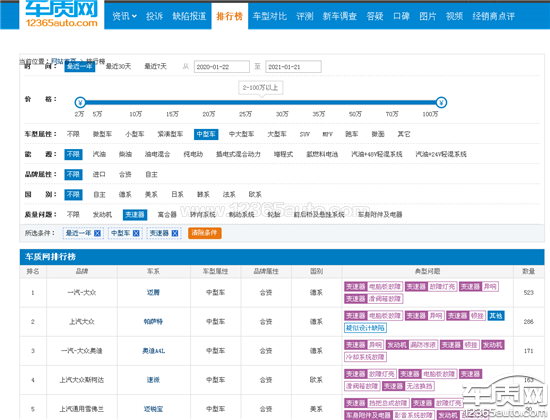Expand the 资讯 dropdown arrow in navigation
This screenshot has height=420, width=550.
tap(134, 16)
